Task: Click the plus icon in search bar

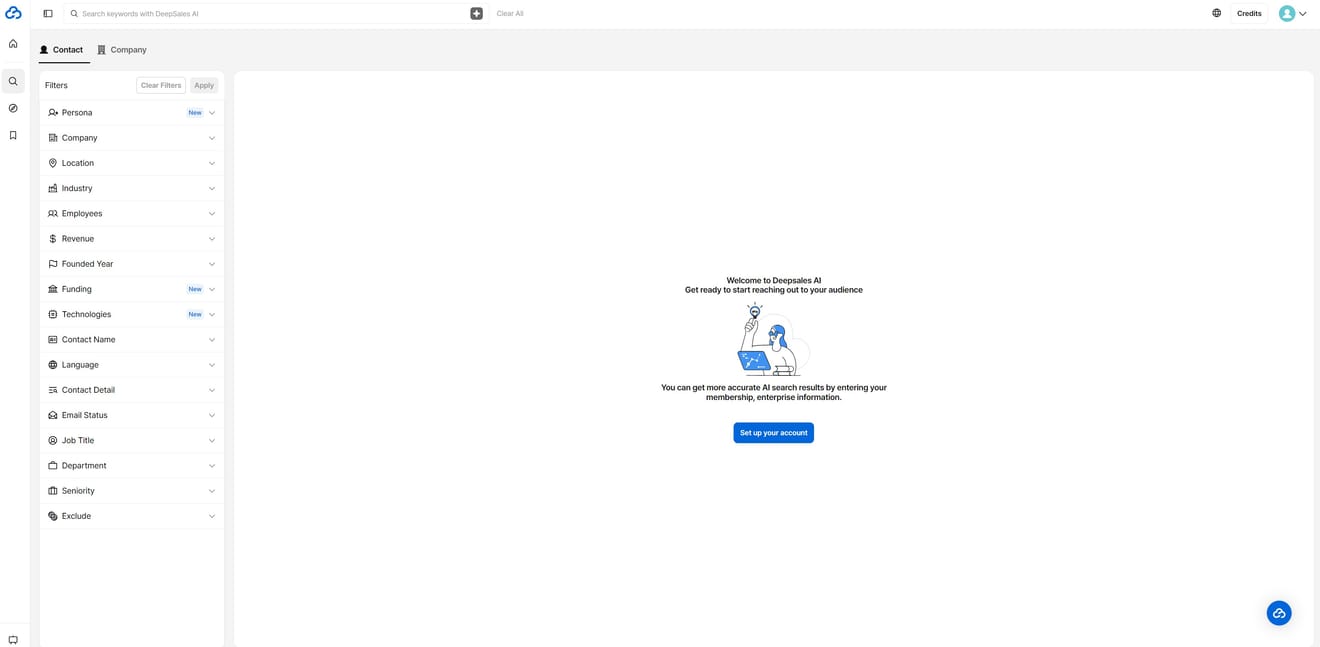Action: [x=476, y=14]
